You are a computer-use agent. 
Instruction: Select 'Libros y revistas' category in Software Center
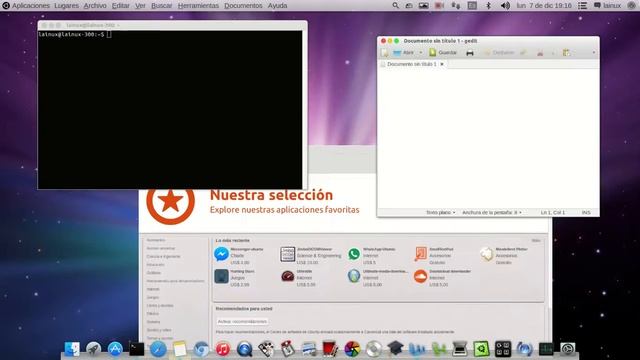point(160,305)
